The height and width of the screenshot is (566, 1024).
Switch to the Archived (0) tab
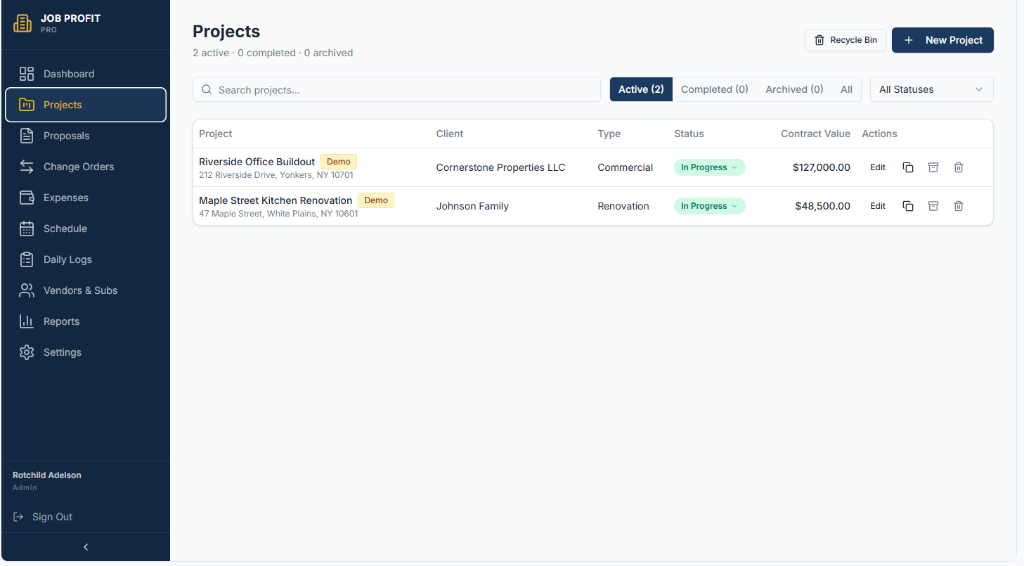(794, 89)
